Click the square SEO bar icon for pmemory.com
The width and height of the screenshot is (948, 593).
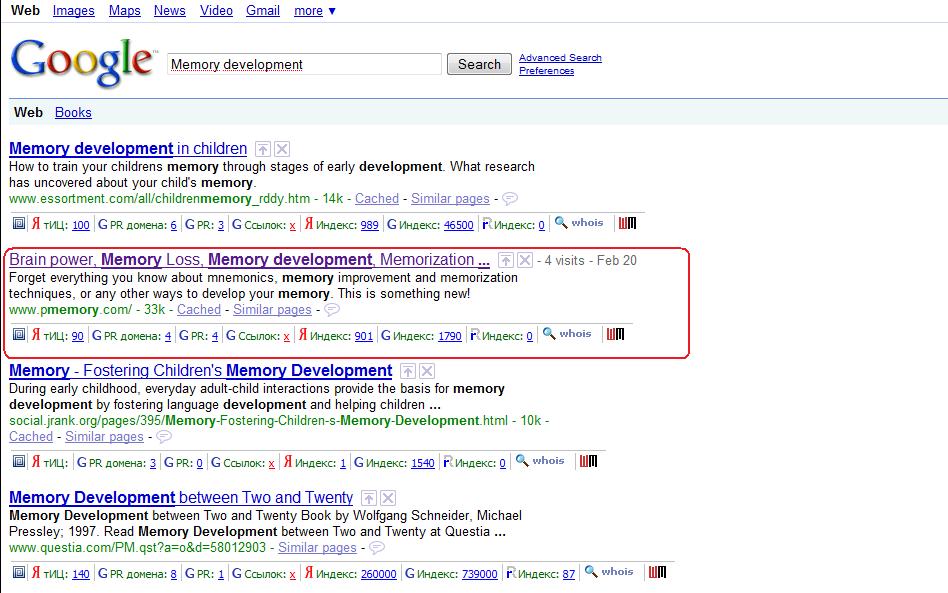[19, 334]
